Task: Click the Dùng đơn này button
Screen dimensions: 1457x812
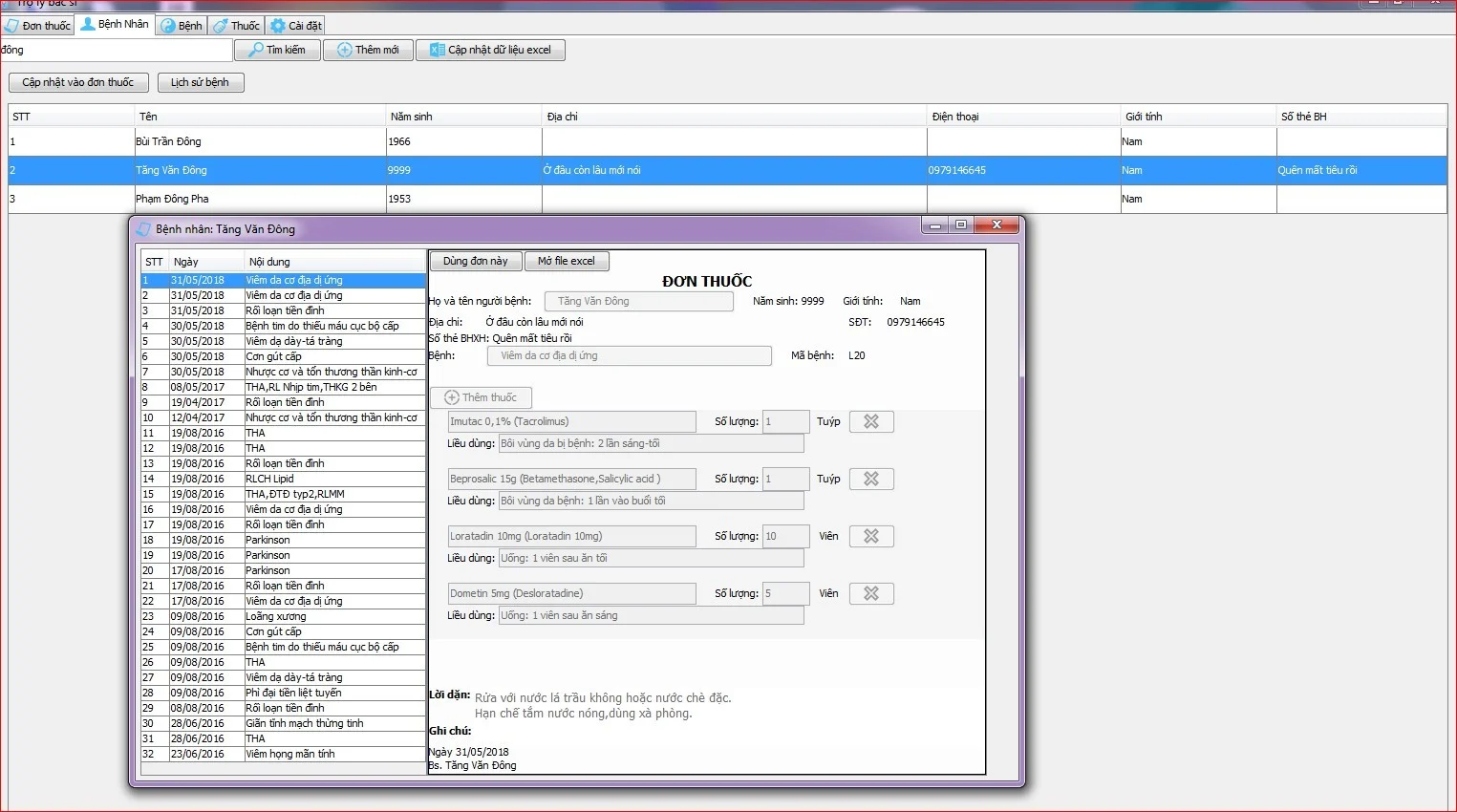Action: 476,261
